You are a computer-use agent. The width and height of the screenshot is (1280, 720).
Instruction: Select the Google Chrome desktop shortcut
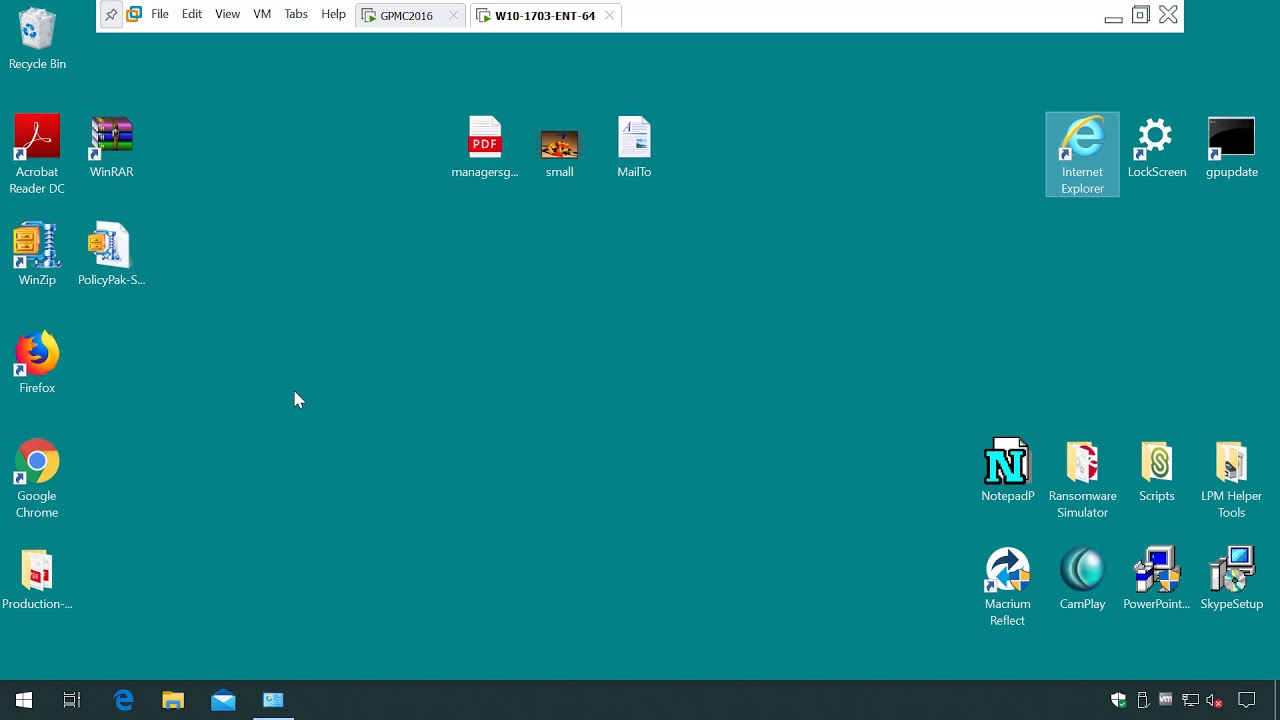tap(37, 479)
